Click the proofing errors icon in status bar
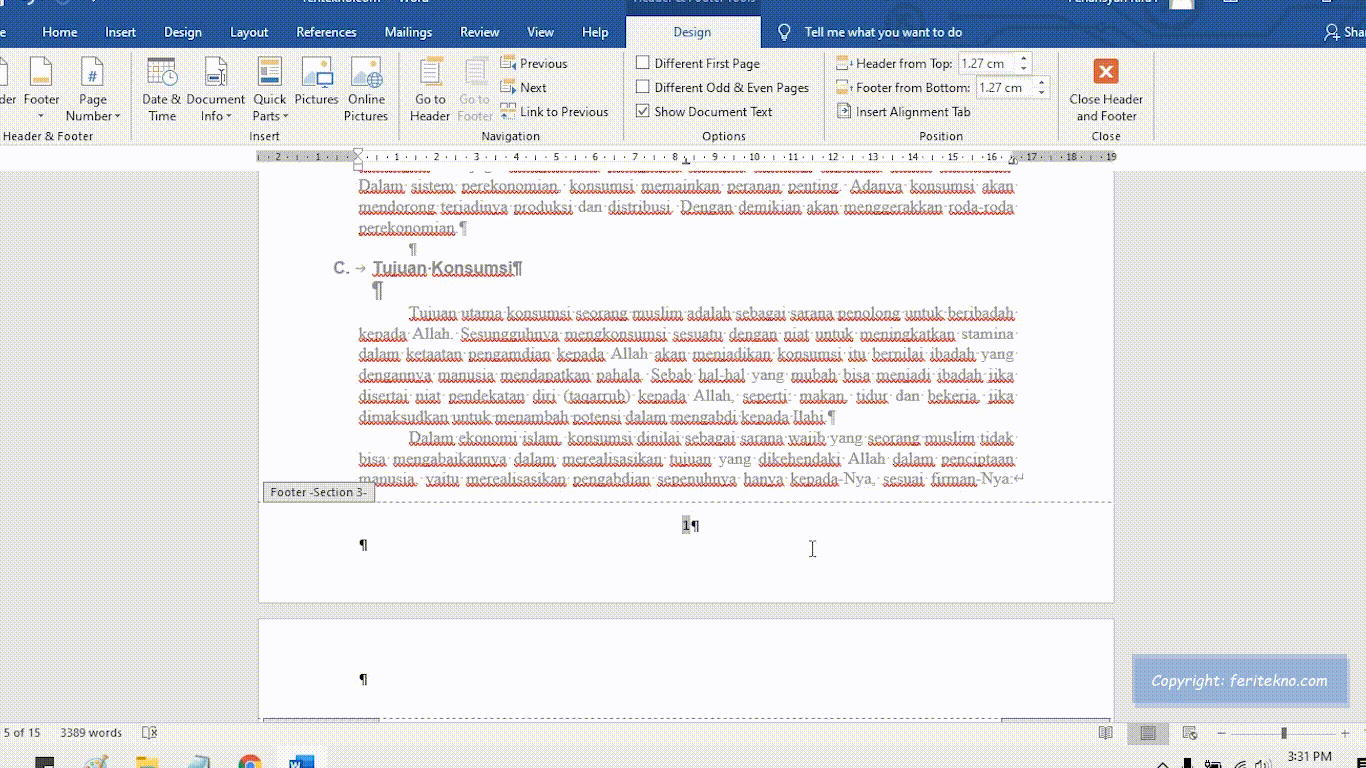 (x=150, y=733)
